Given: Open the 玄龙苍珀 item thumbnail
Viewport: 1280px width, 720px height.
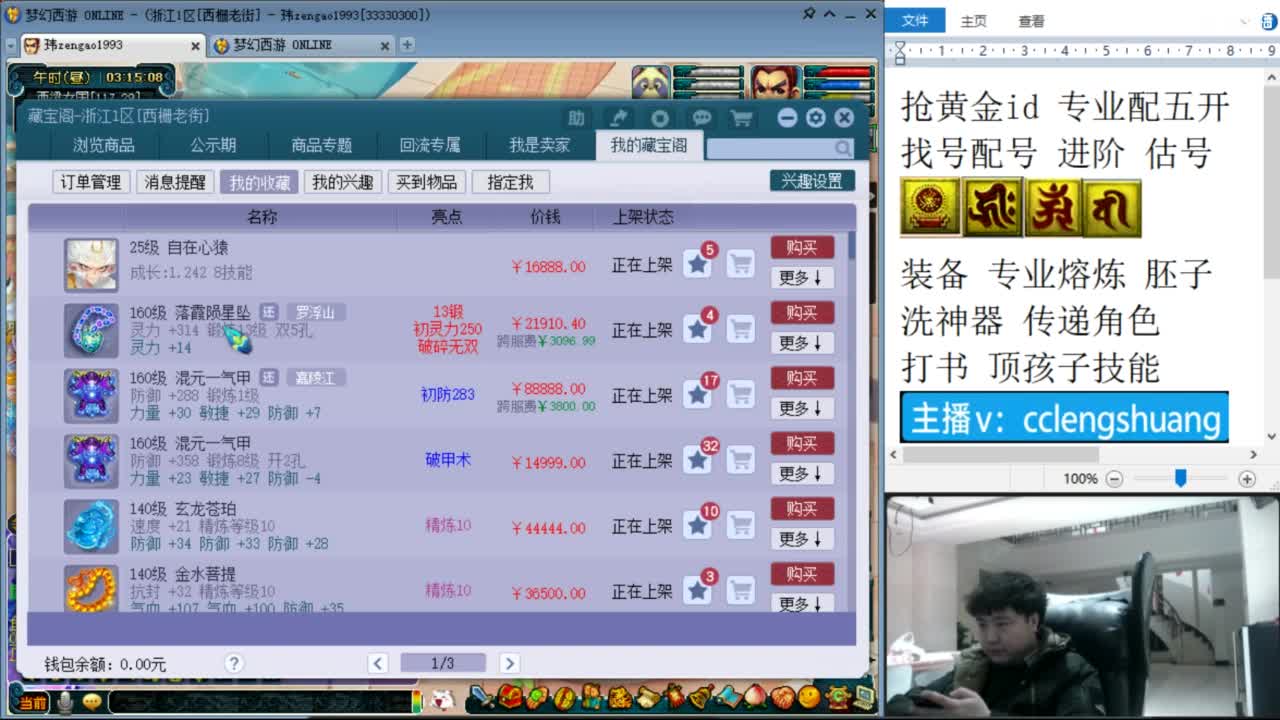Looking at the screenshot, I should 91,526.
